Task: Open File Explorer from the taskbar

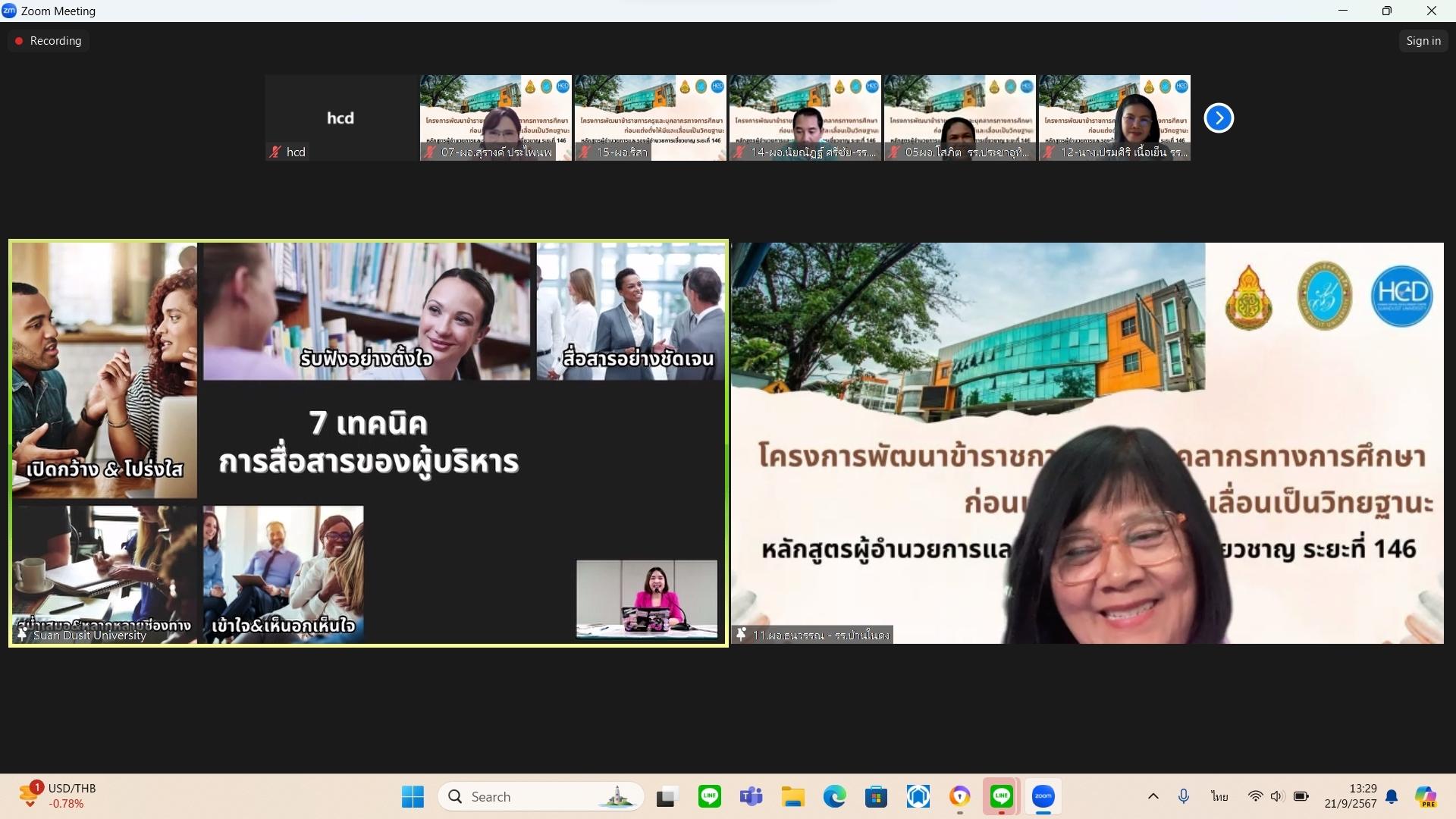Action: pos(792,796)
